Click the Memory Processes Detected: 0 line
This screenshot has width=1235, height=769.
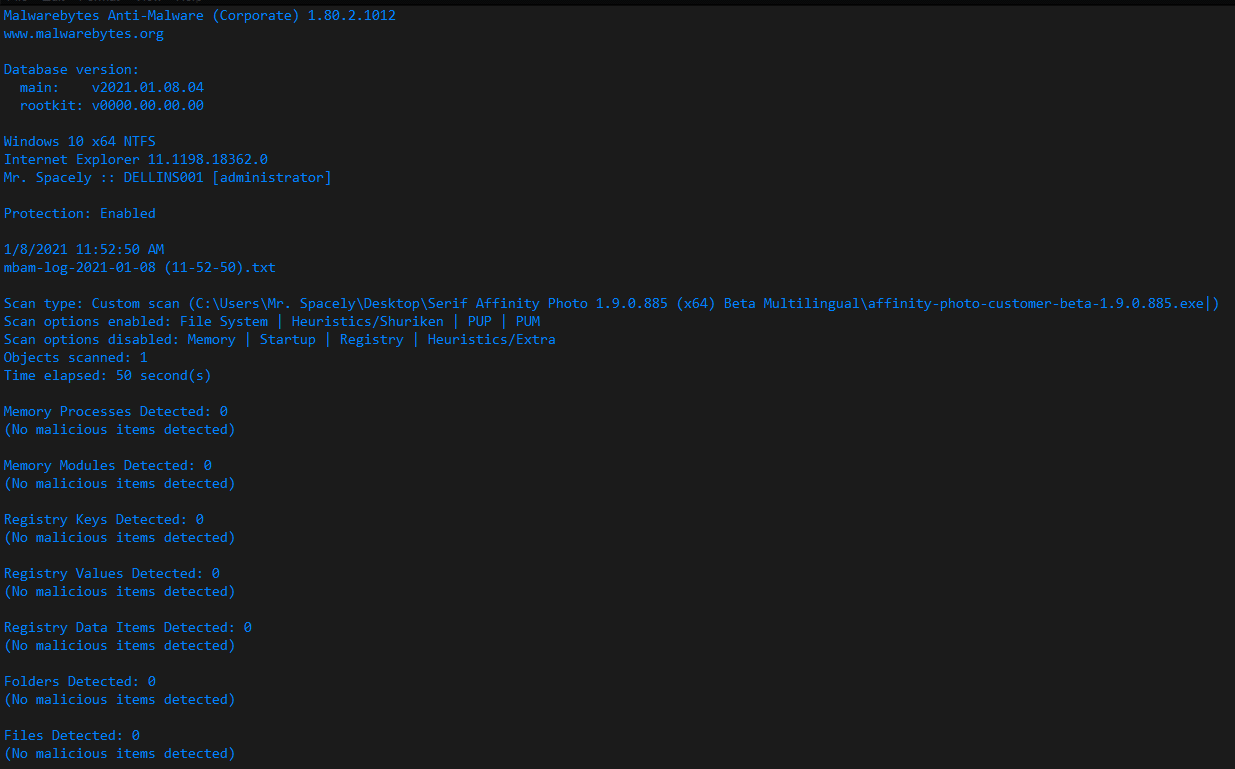116,412
